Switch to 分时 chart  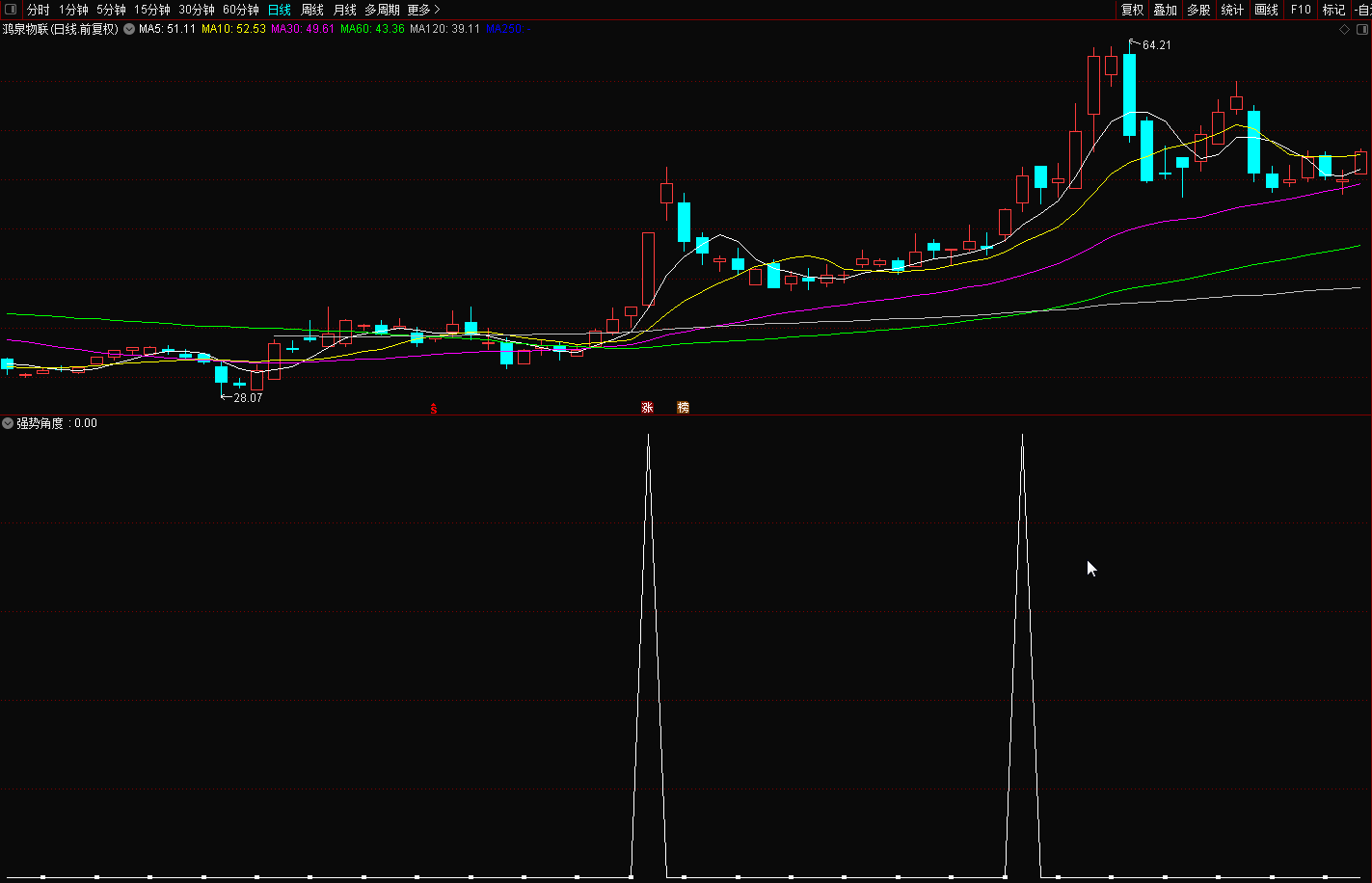click(x=39, y=10)
